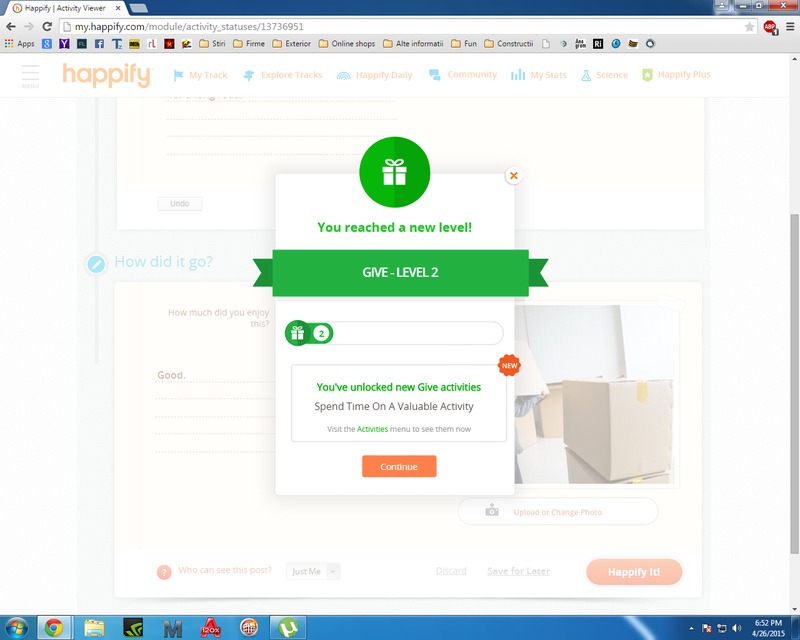Open Chrome from the taskbar
This screenshot has width=800, height=640.
[x=54, y=628]
